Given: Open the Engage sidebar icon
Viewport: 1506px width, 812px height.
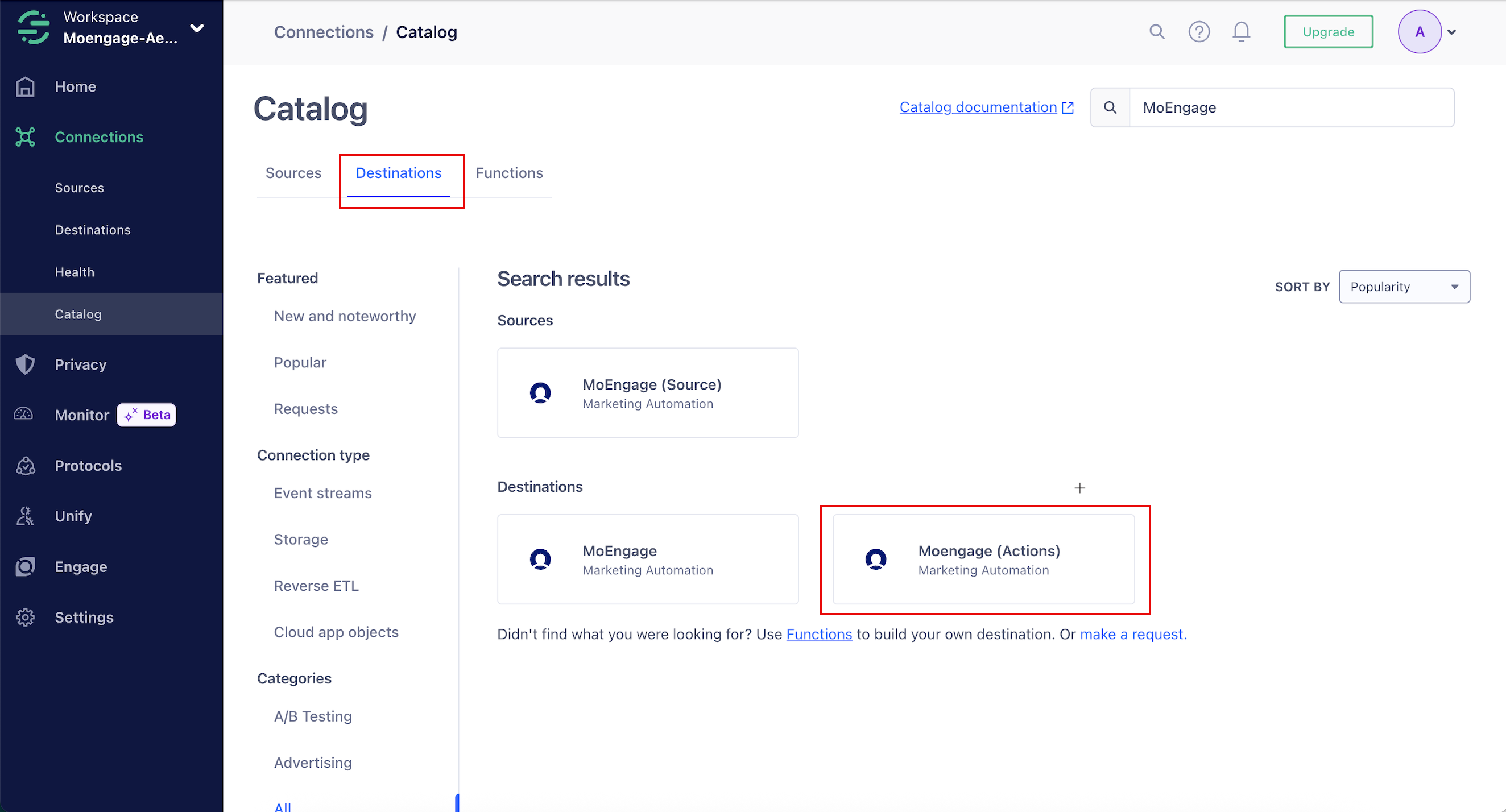Looking at the screenshot, I should tap(25, 566).
